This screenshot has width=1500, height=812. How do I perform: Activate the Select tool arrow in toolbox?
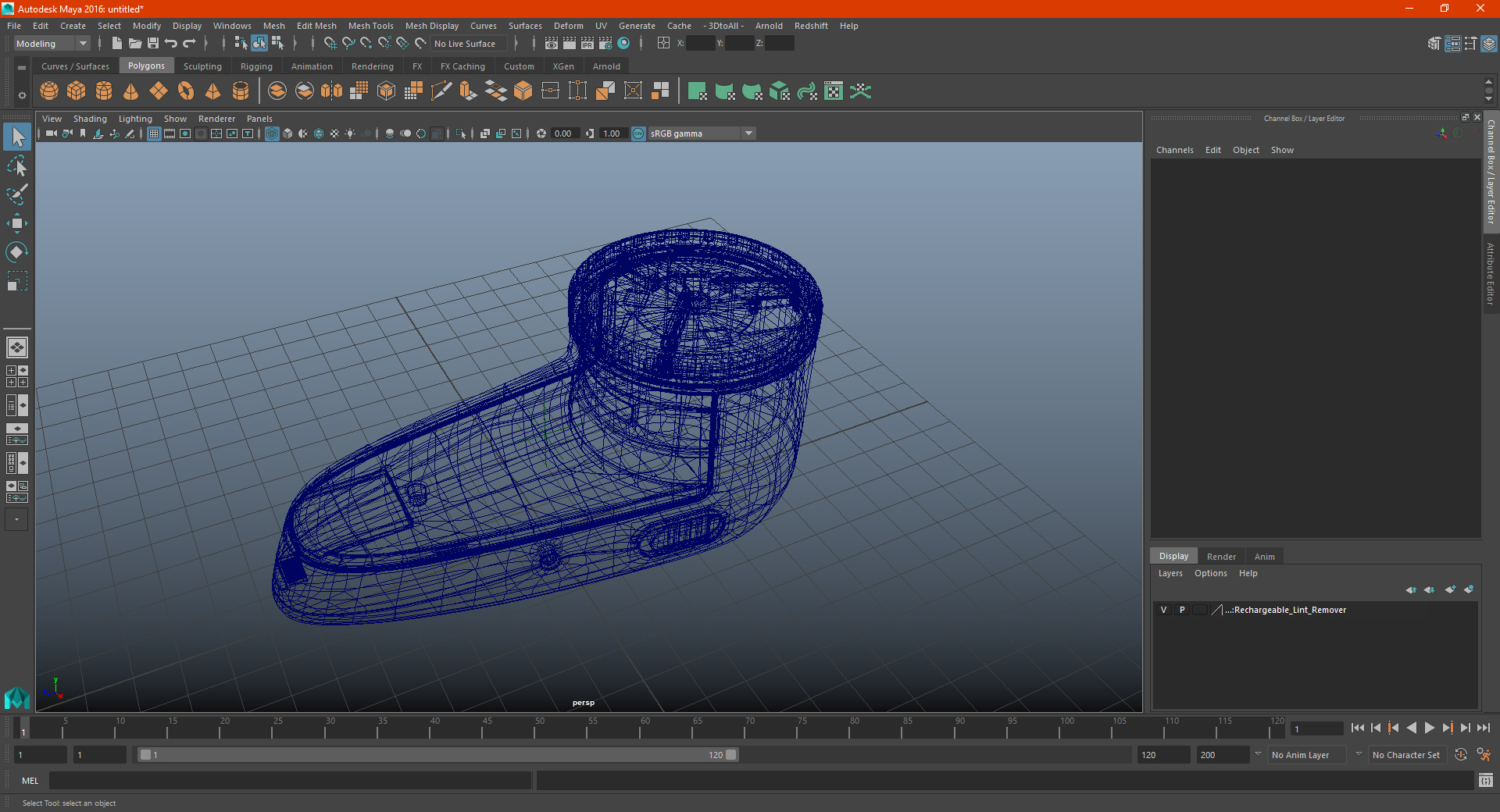click(x=17, y=137)
